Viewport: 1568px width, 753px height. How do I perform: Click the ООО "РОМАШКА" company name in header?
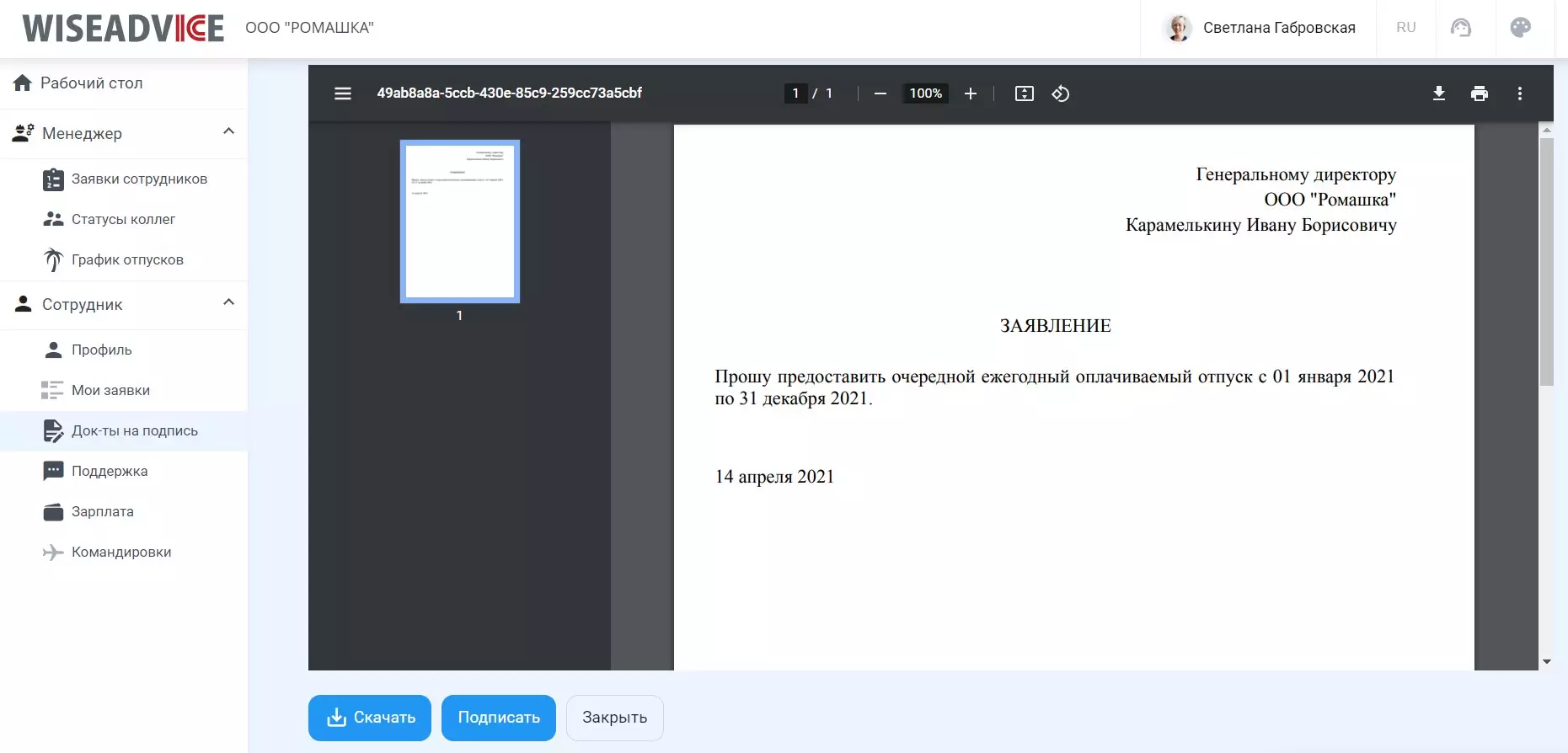(x=309, y=28)
